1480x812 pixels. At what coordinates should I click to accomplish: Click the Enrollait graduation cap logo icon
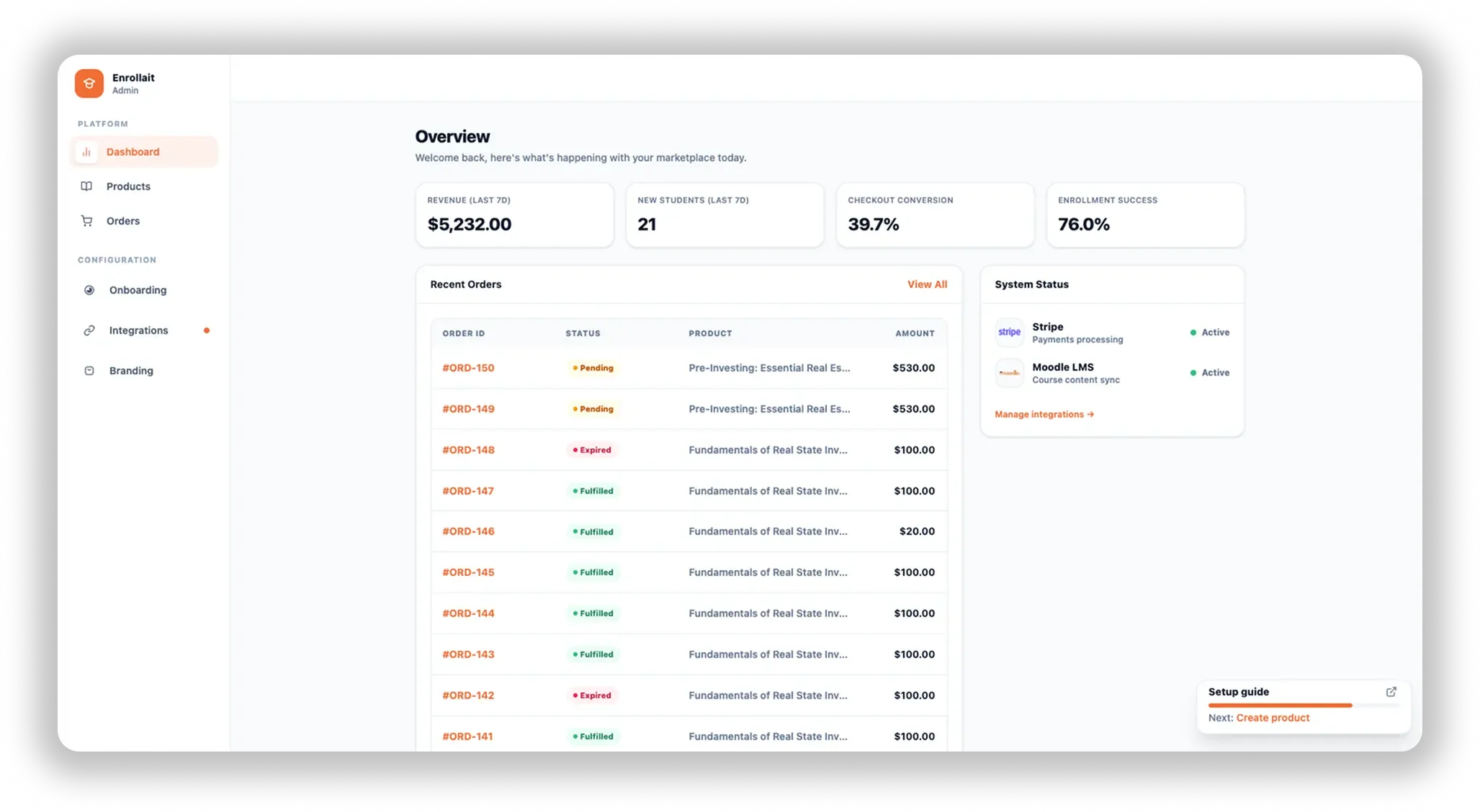click(89, 83)
